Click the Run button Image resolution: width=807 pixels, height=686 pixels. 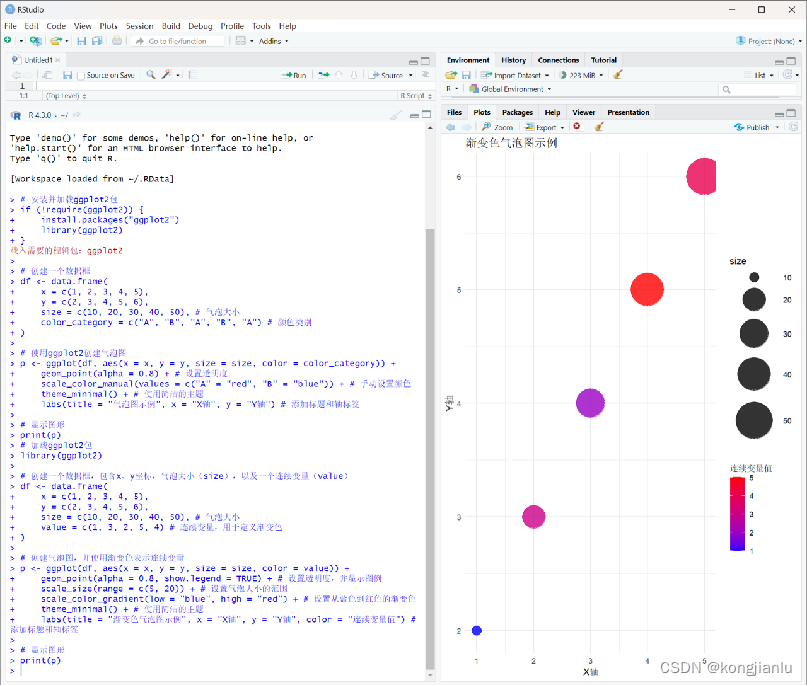tap(294, 75)
